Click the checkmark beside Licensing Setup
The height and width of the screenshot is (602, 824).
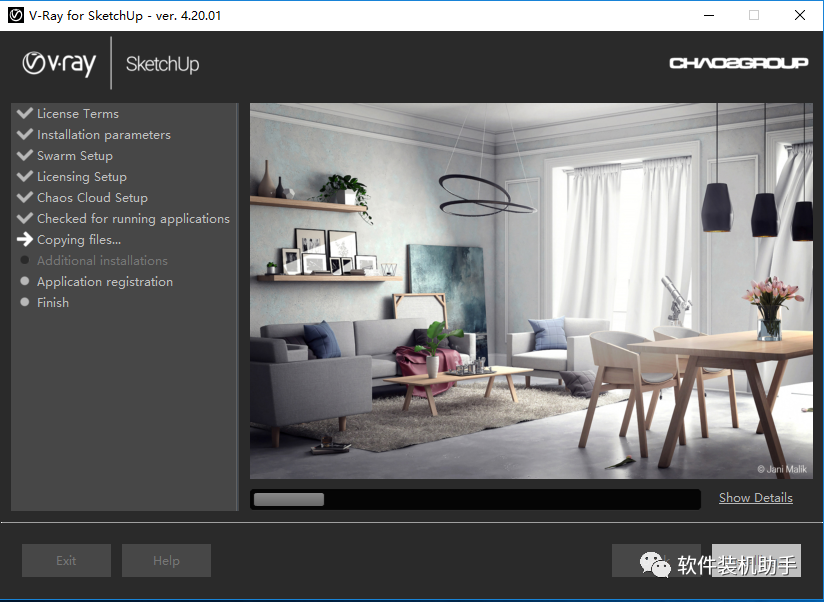pyautogui.click(x=25, y=176)
